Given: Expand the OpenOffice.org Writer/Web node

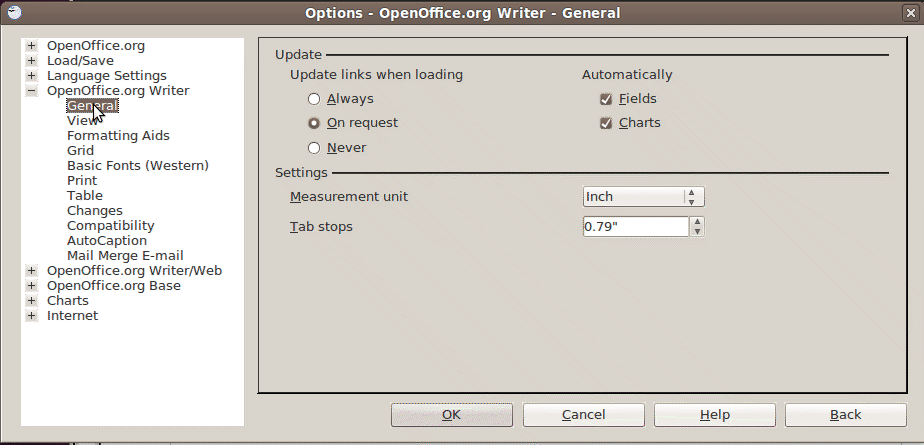Looking at the screenshot, I should pyautogui.click(x=32, y=271).
